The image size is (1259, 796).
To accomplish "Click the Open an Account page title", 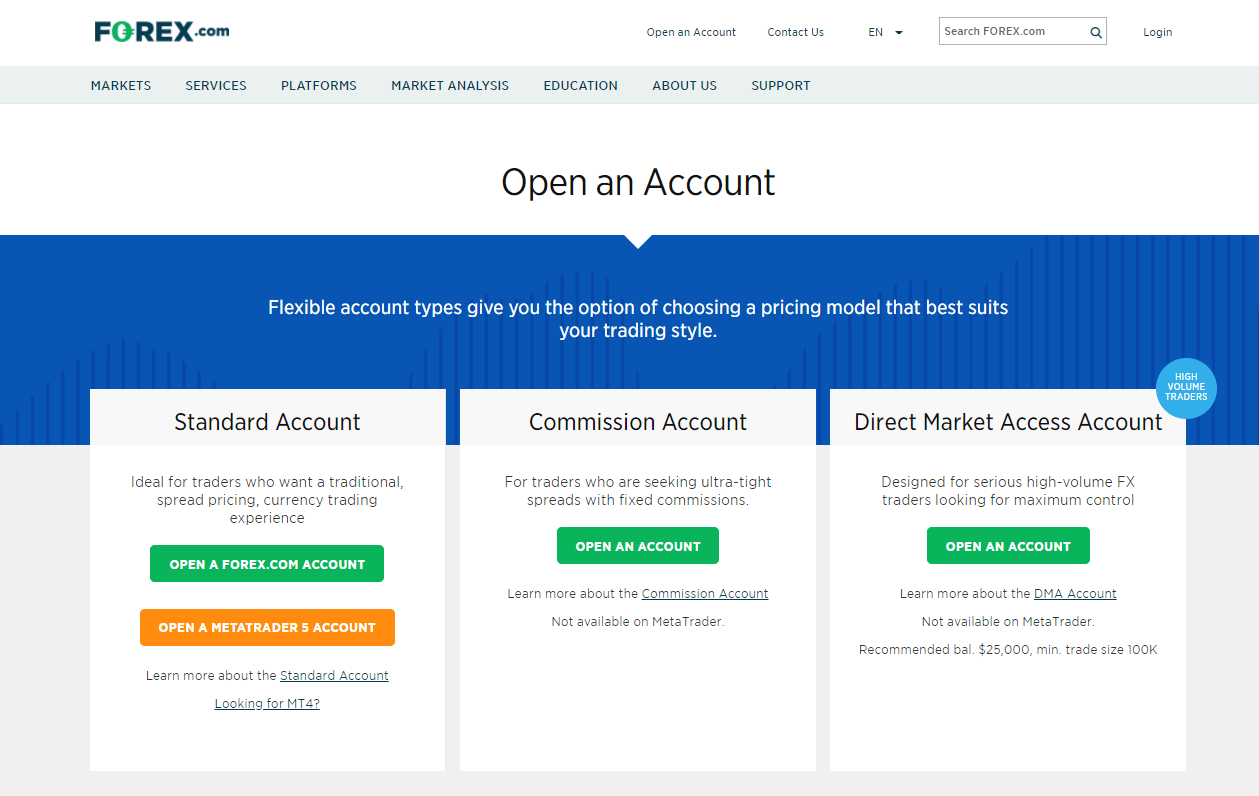I will (638, 182).
